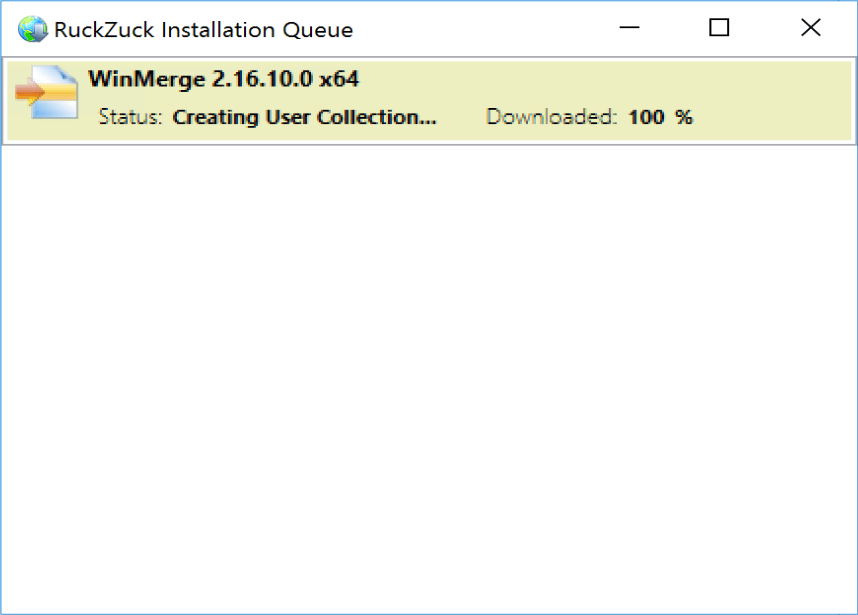This screenshot has width=858, height=615.
Task: Click the RuckZuck globe icon in title bar
Action: pyautogui.click(x=33, y=29)
